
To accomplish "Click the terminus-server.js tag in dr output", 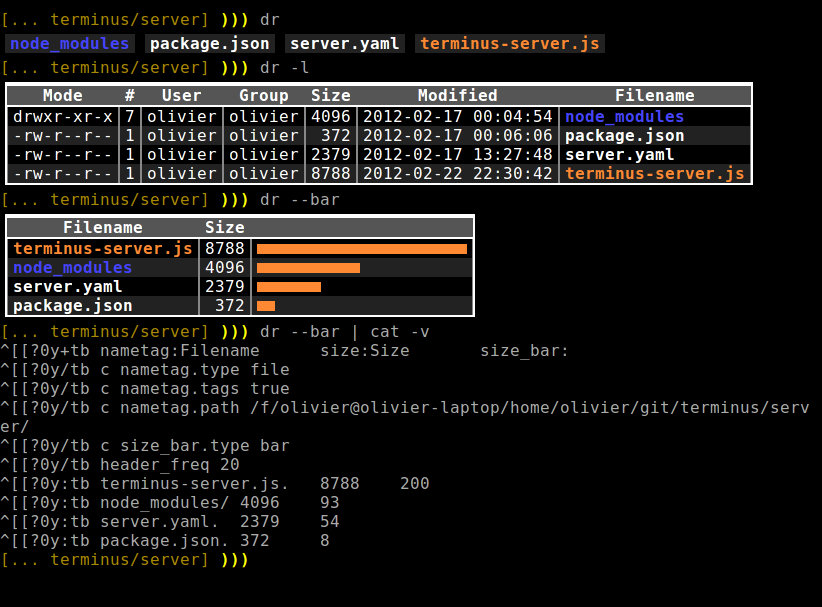I will pos(510,44).
